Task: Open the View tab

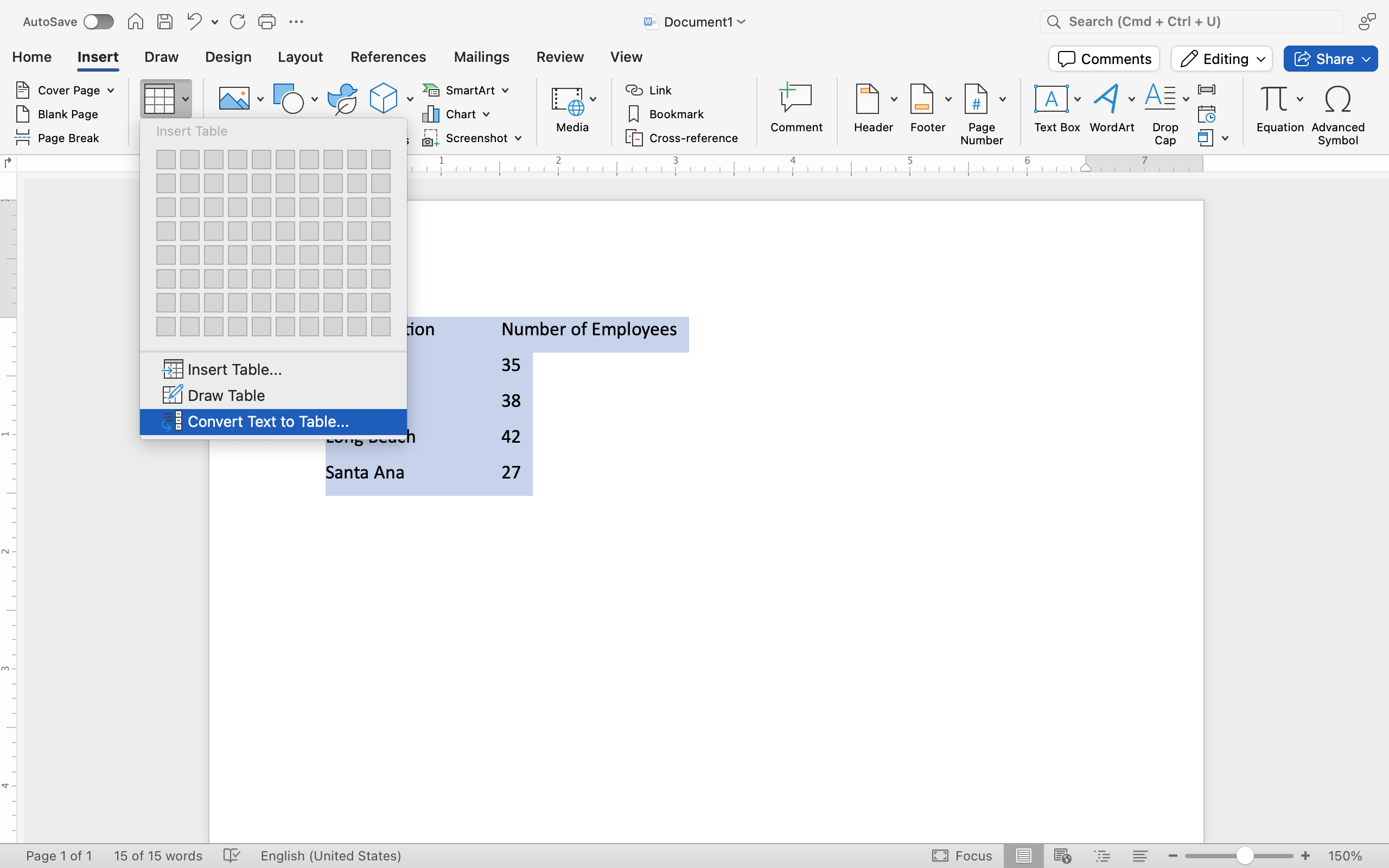Action: click(626, 57)
